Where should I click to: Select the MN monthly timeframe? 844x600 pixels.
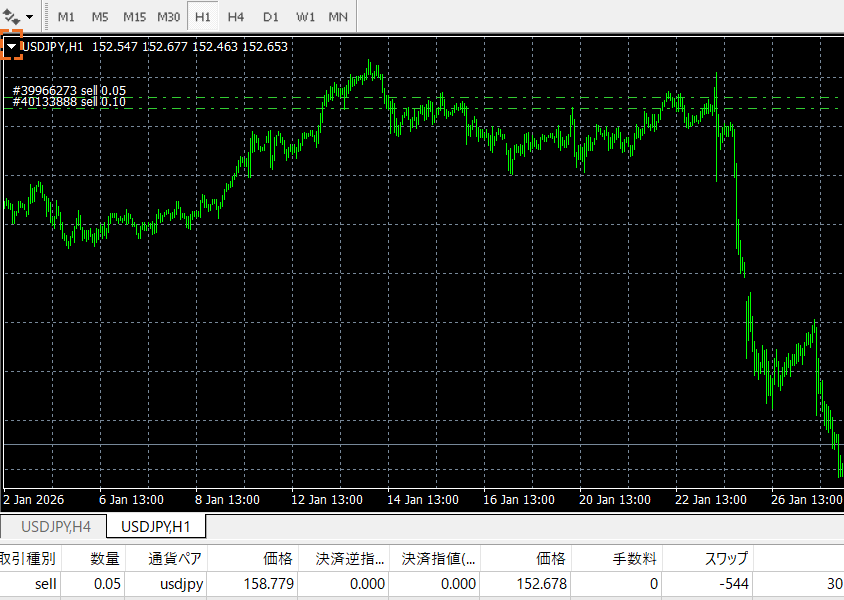pyautogui.click(x=338, y=16)
